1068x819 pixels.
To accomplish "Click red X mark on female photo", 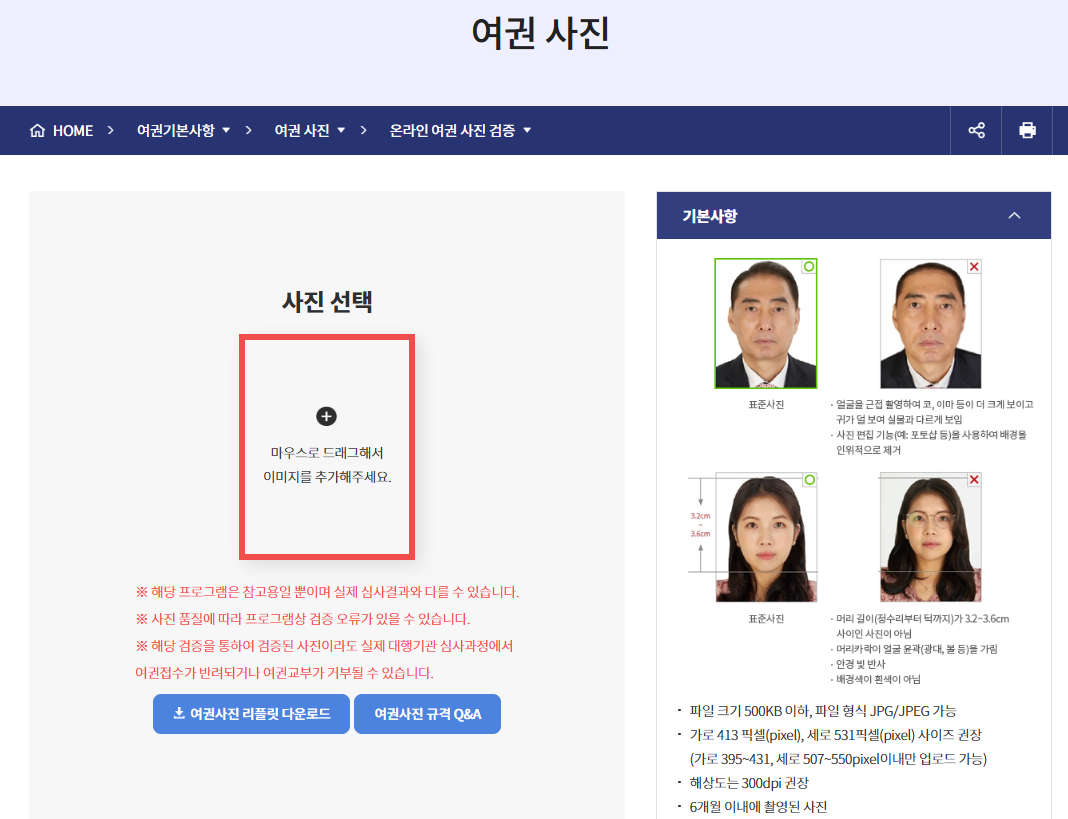I will (x=974, y=480).
